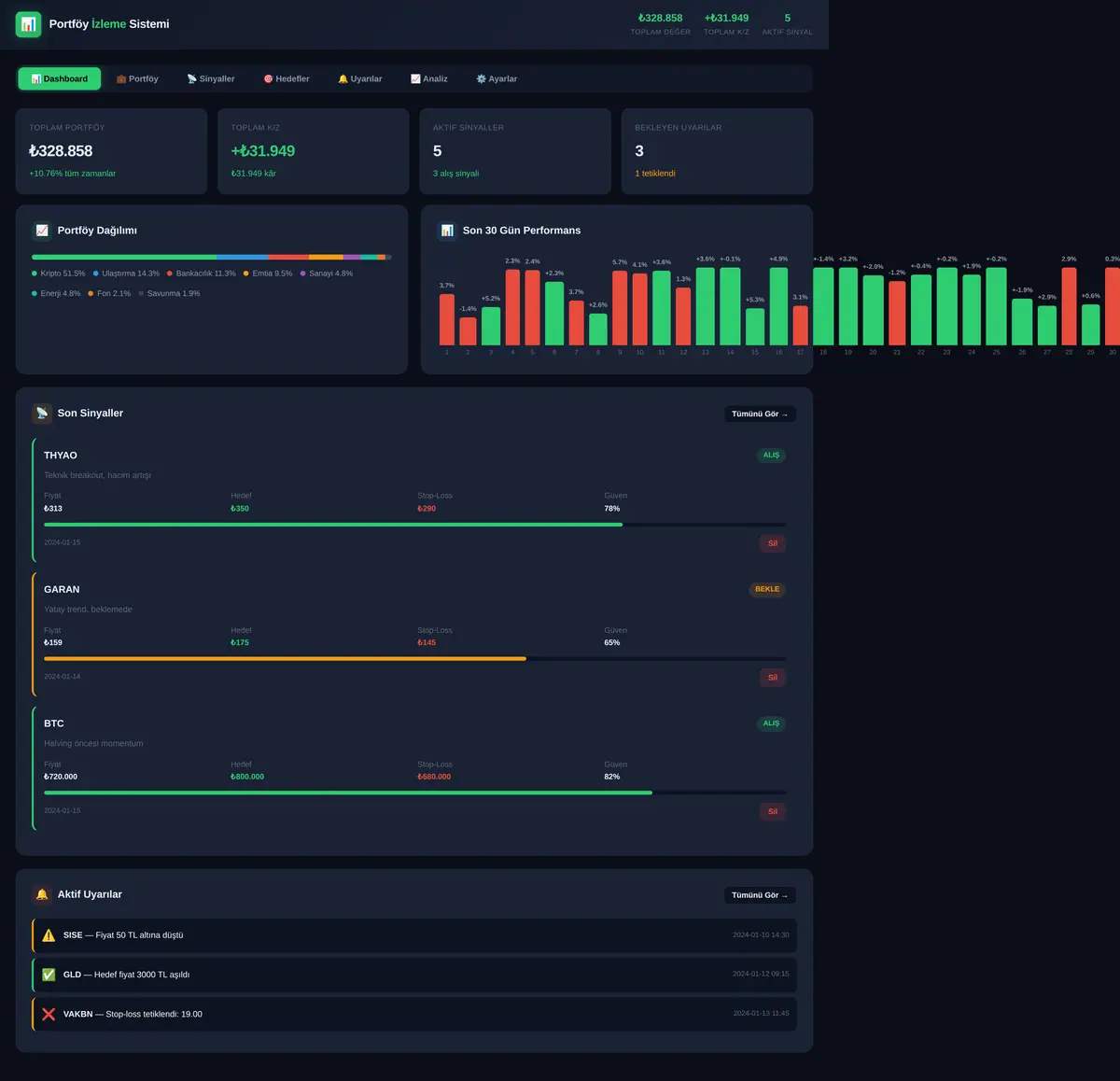
Task: Click the warning triangle icon on SISE alert
Action: [49, 935]
